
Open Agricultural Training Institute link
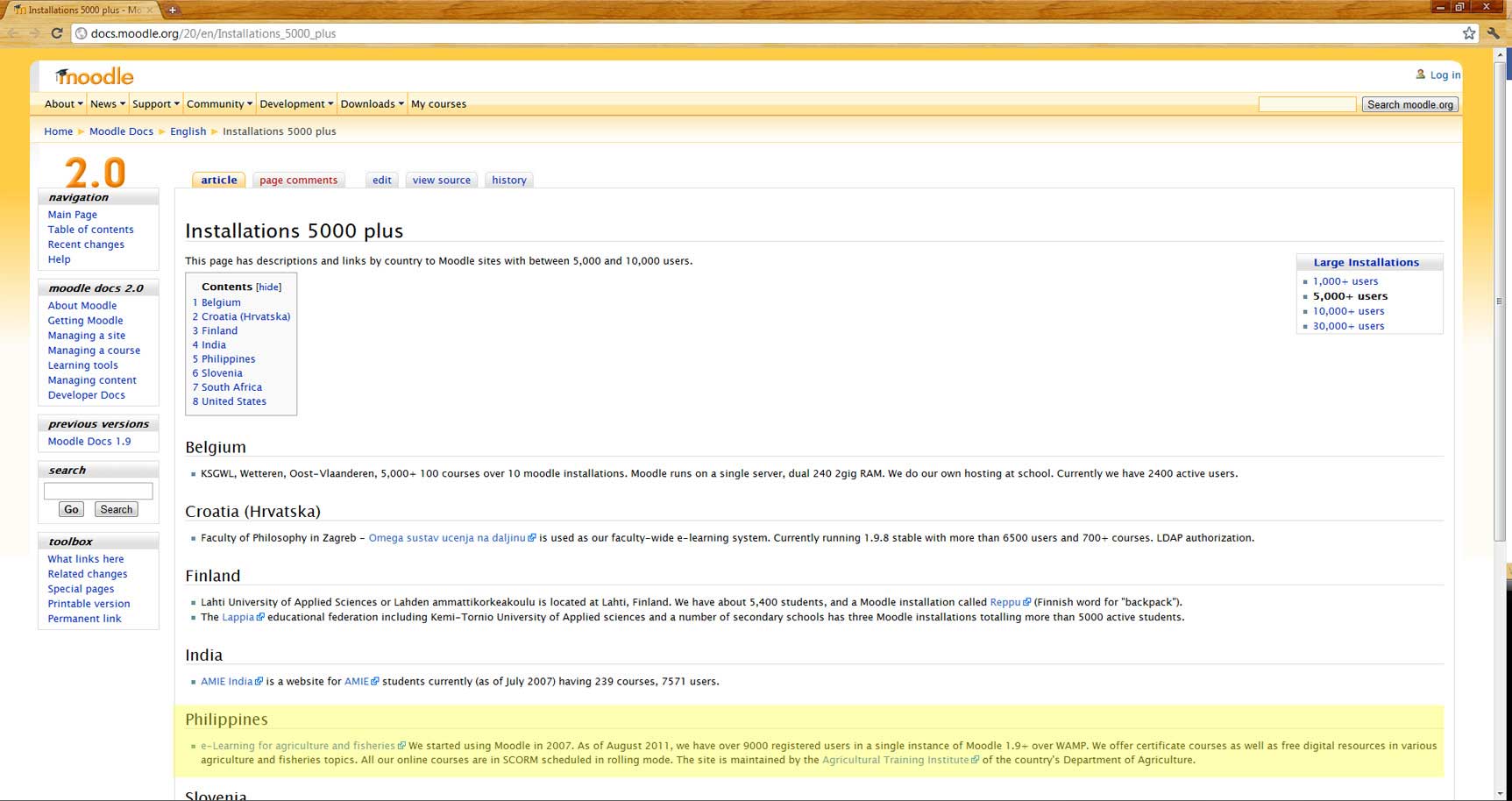click(900, 760)
